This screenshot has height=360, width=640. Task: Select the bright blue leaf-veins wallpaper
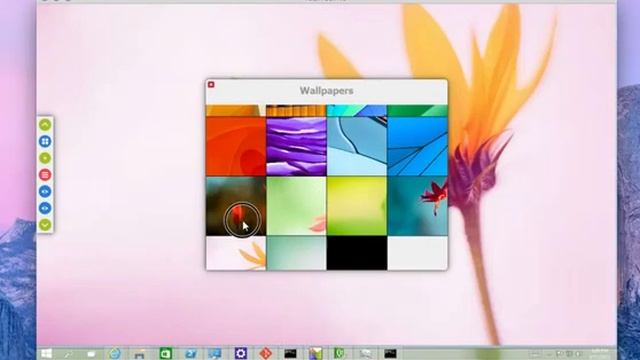click(417, 147)
